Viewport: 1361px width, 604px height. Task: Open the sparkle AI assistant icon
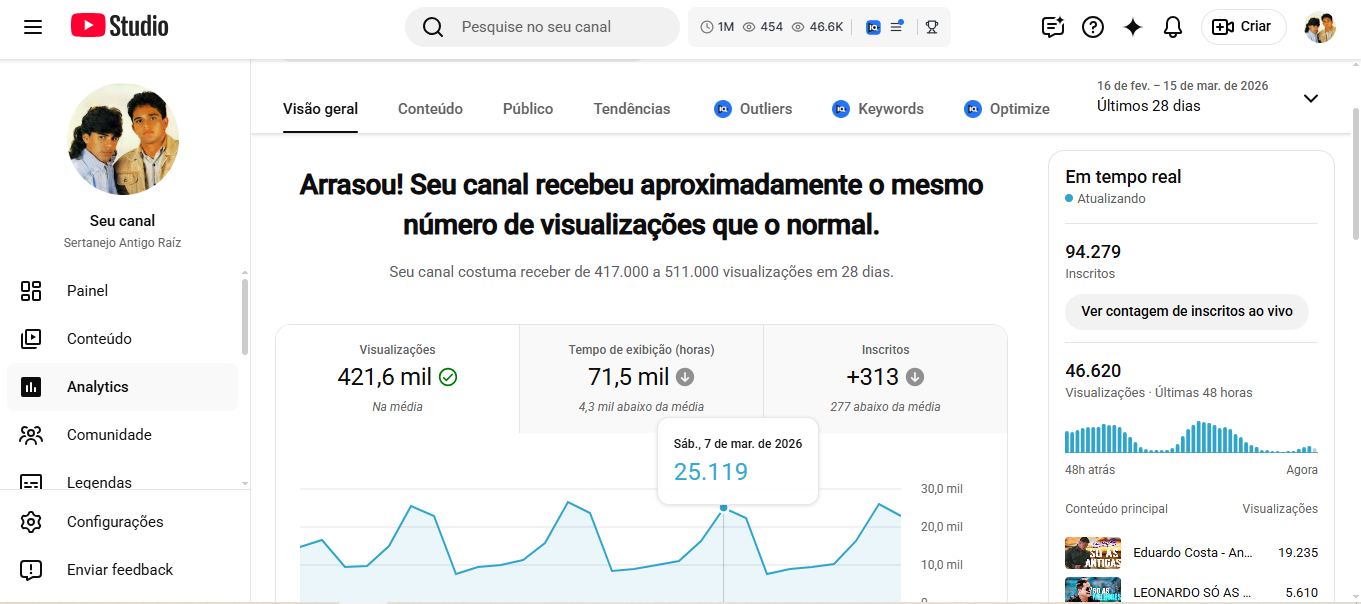point(1133,27)
